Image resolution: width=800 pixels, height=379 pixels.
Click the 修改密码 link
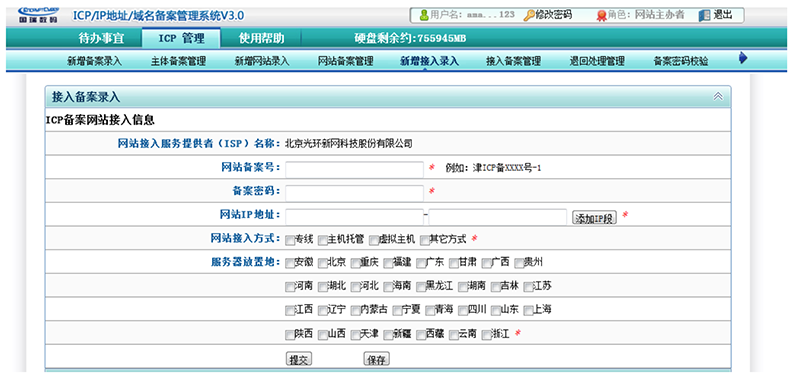pyautogui.click(x=554, y=15)
